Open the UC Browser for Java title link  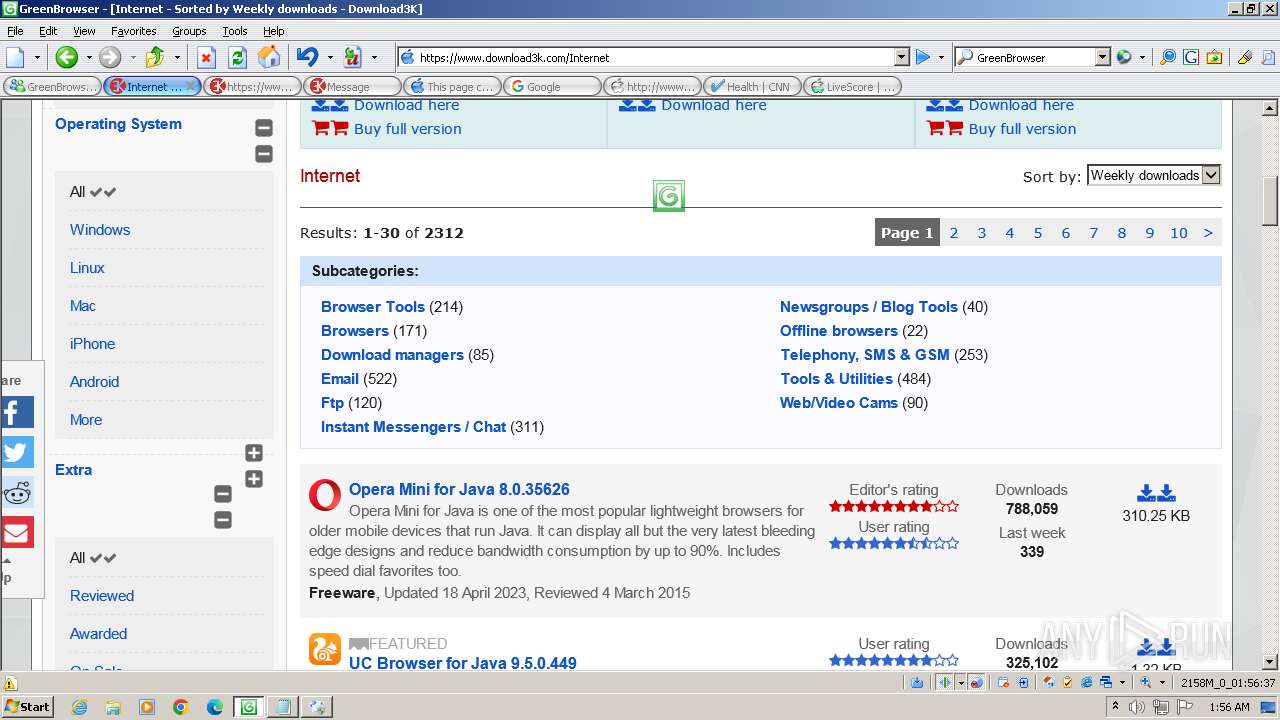(x=463, y=663)
